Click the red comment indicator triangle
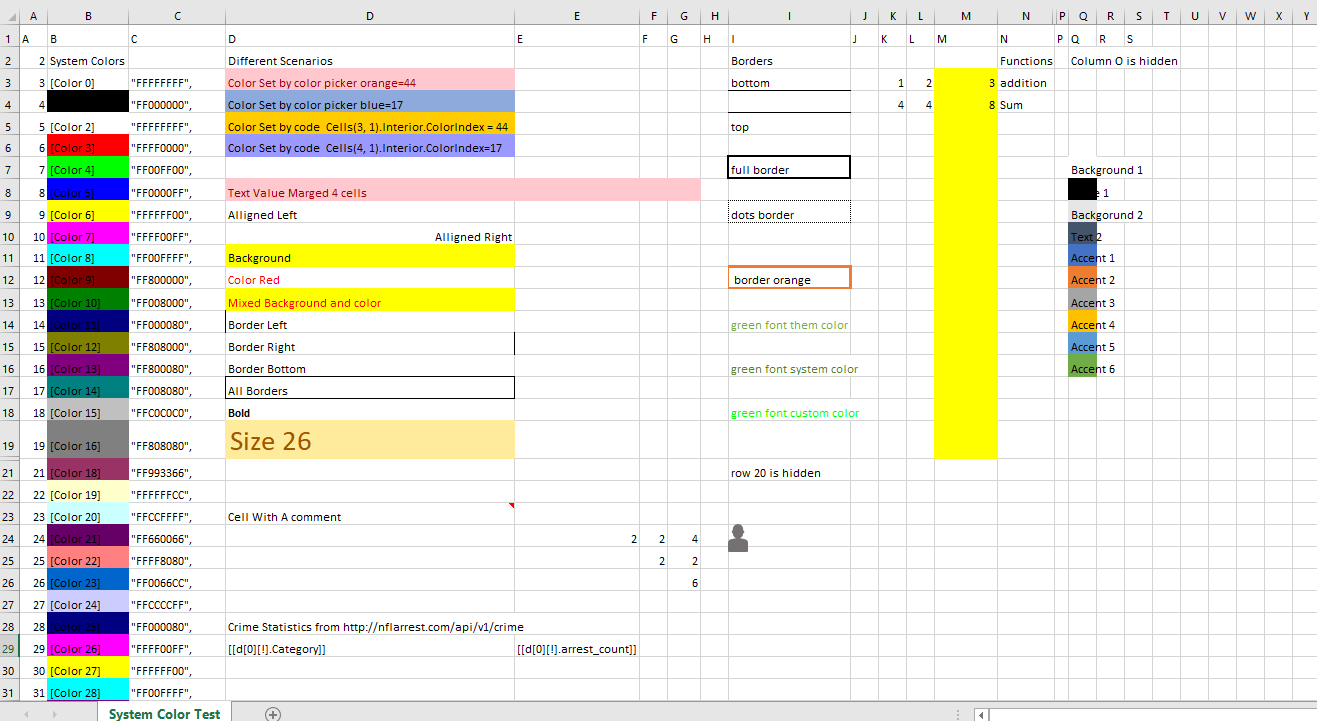Image resolution: width=1317 pixels, height=721 pixels. (511, 507)
